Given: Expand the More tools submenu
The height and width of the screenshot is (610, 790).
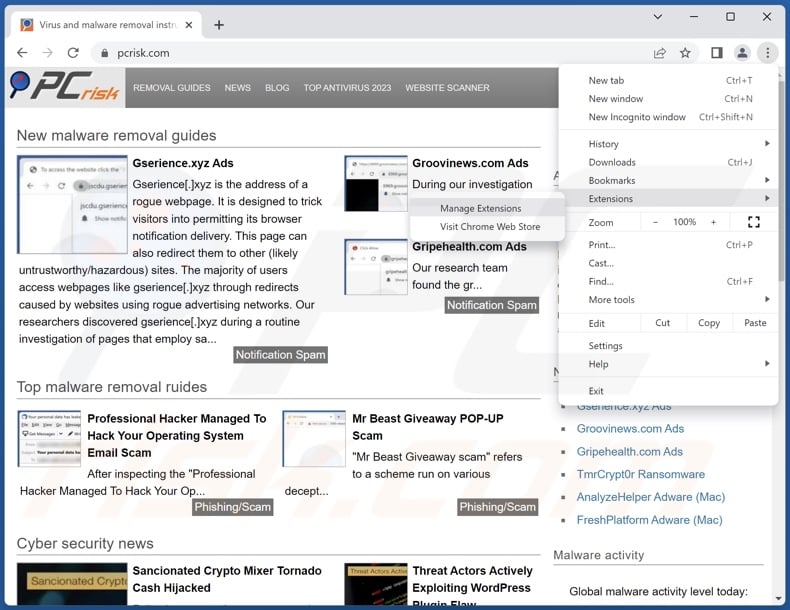Looking at the screenshot, I should point(612,300).
